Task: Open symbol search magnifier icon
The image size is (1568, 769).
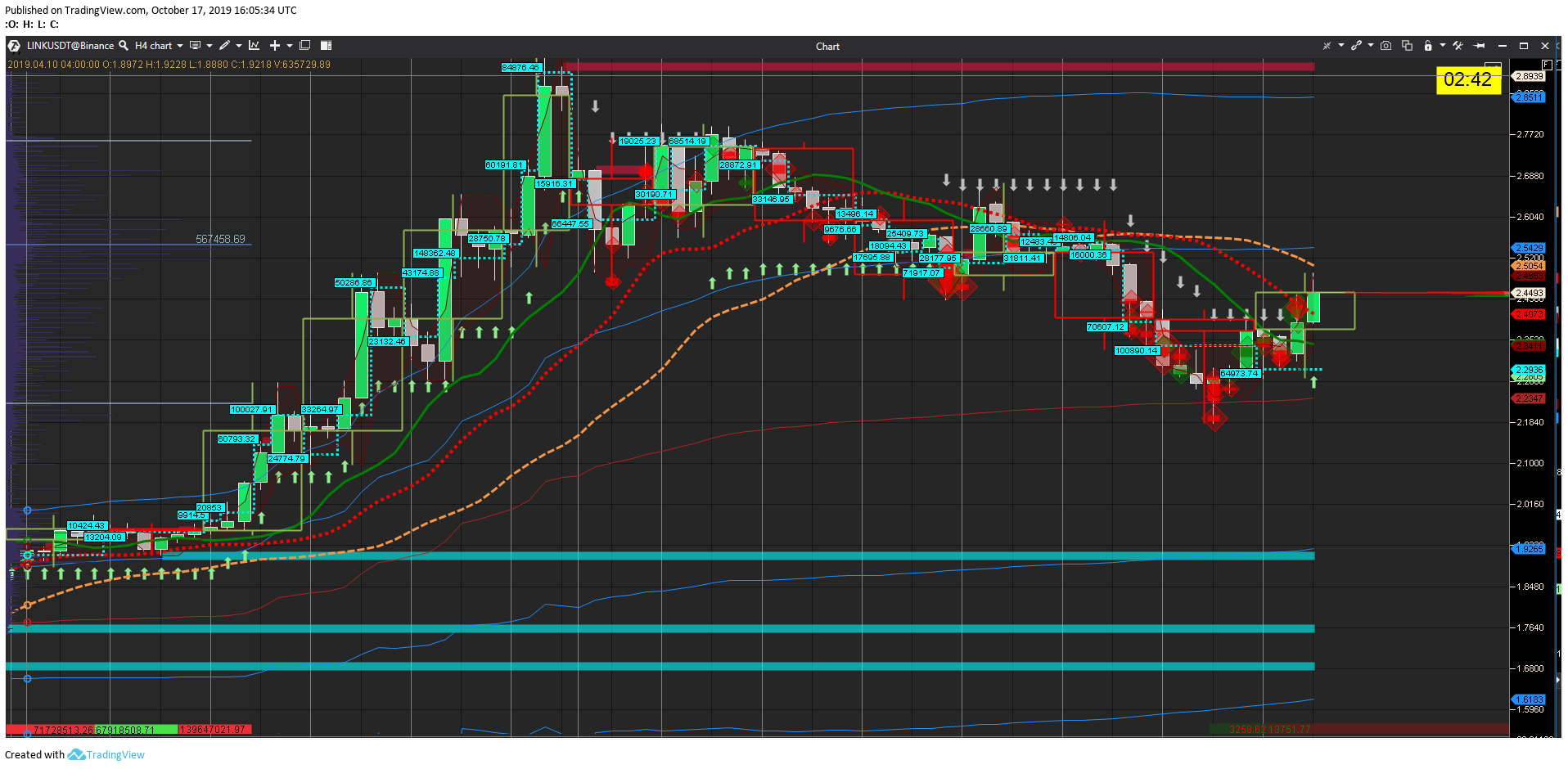Action: click(x=124, y=46)
